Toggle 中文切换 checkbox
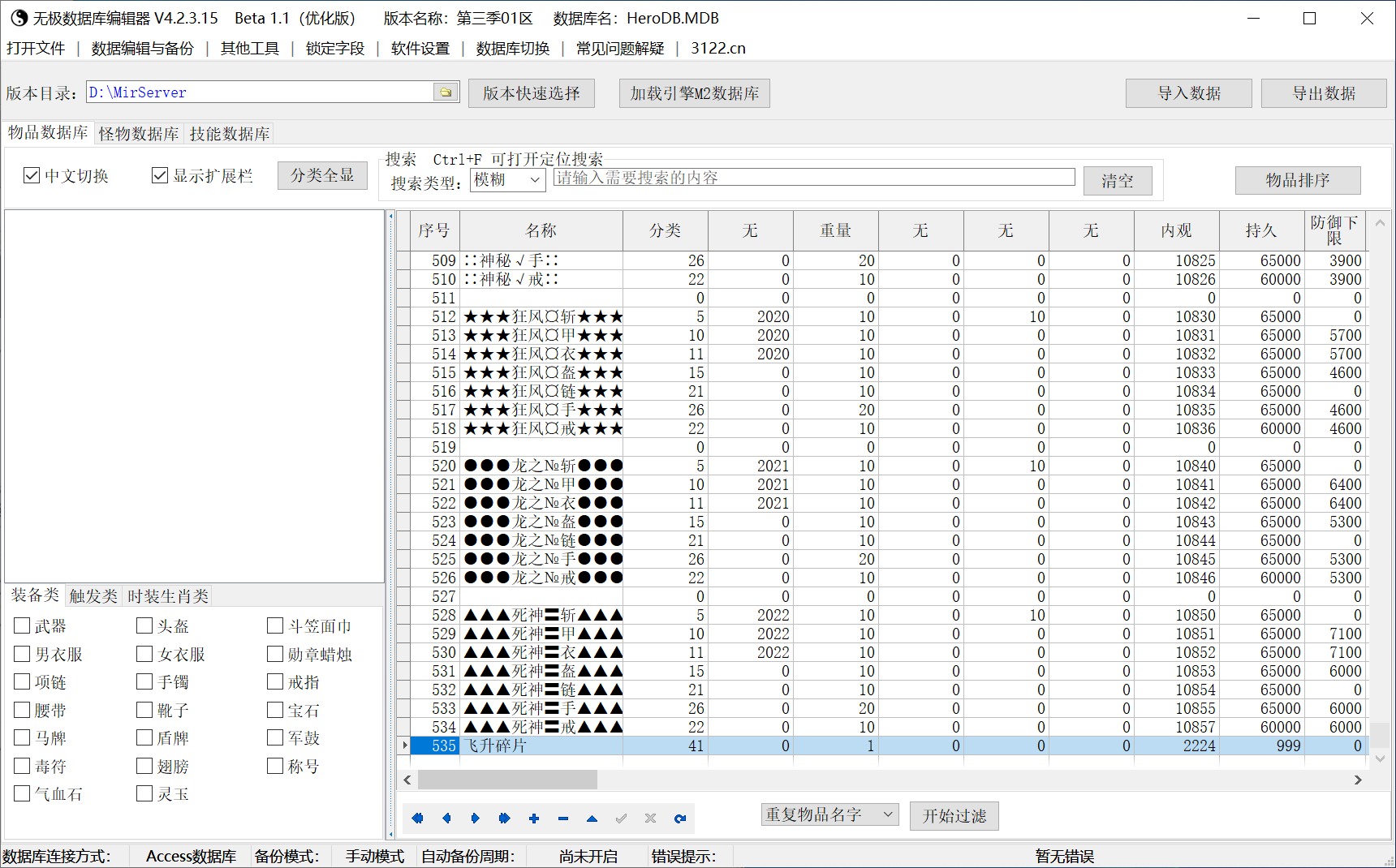Viewport: 1396px width, 868px height. click(32, 175)
